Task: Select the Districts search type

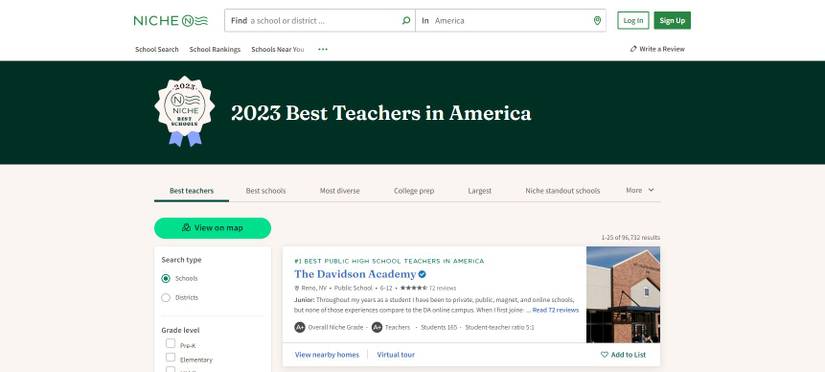Action: 166,298
